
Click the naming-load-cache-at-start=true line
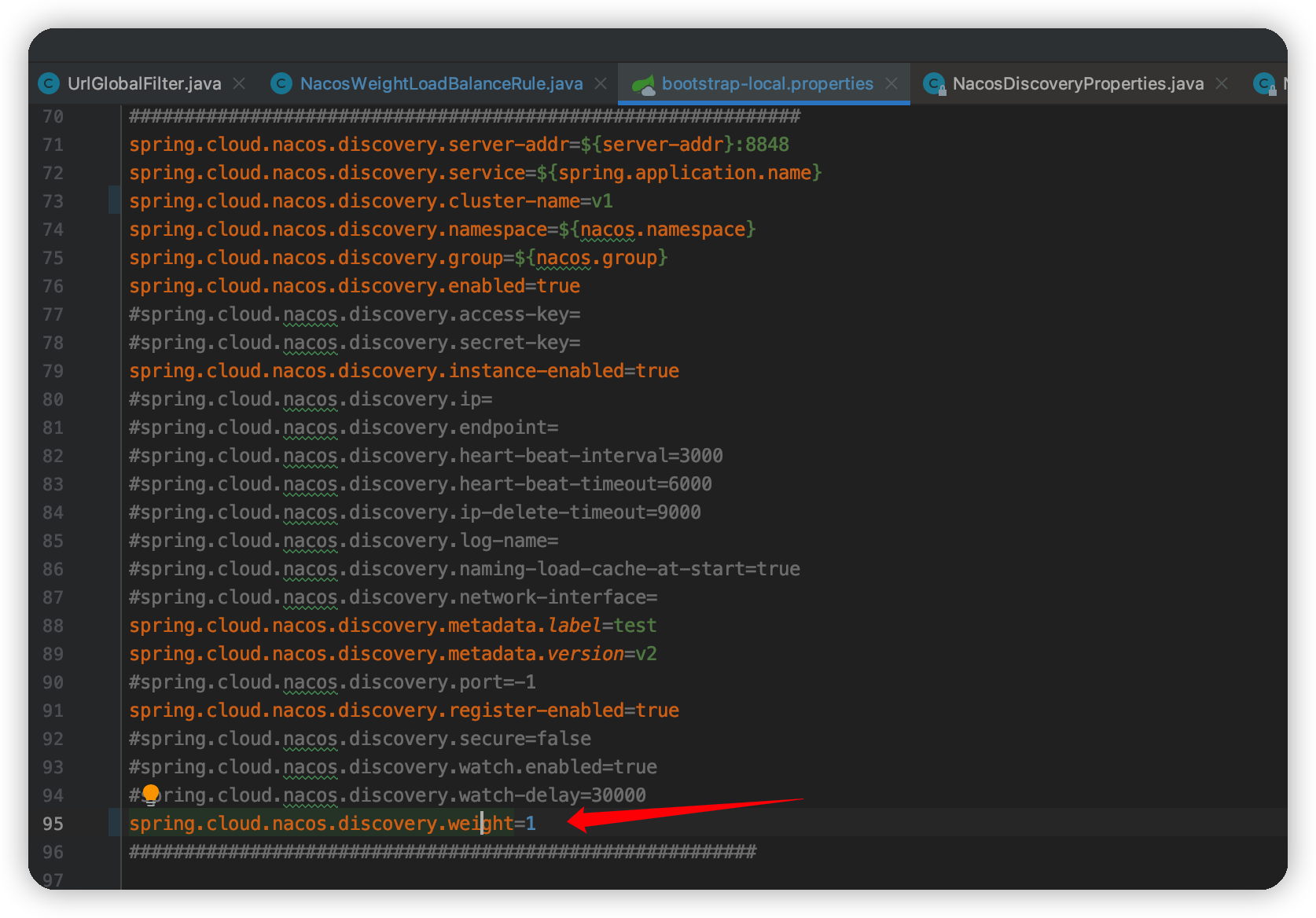point(465,568)
